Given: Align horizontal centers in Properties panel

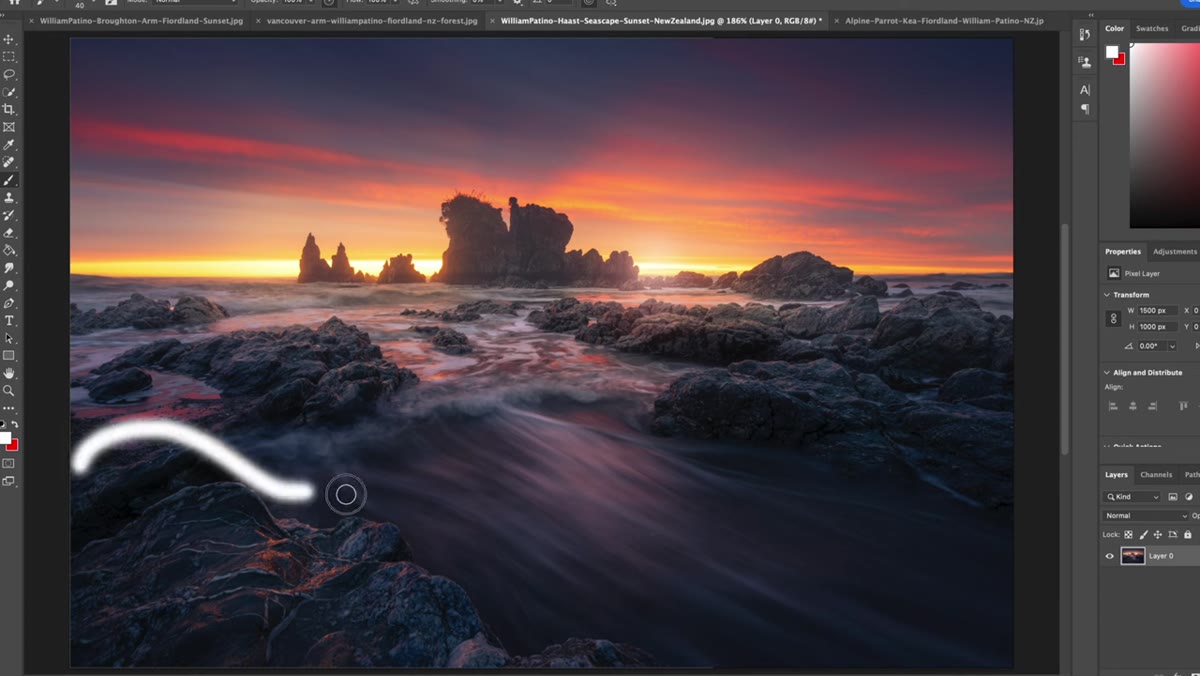Looking at the screenshot, I should tap(1133, 406).
